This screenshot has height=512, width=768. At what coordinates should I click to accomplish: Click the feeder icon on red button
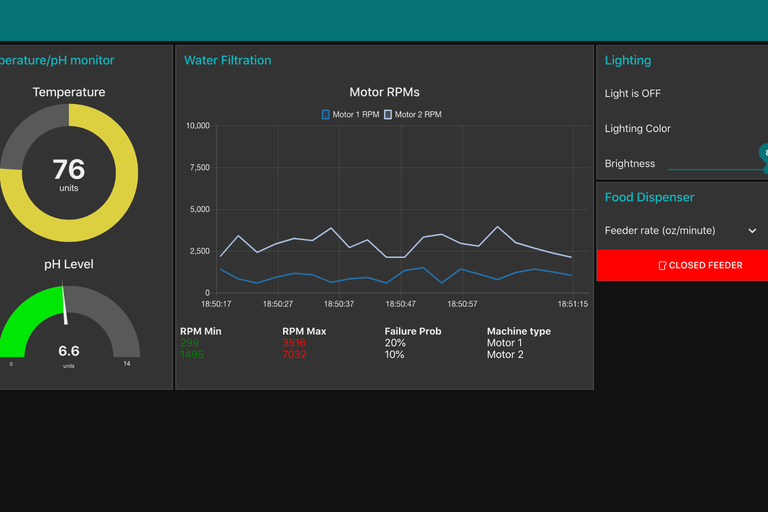[661, 266]
